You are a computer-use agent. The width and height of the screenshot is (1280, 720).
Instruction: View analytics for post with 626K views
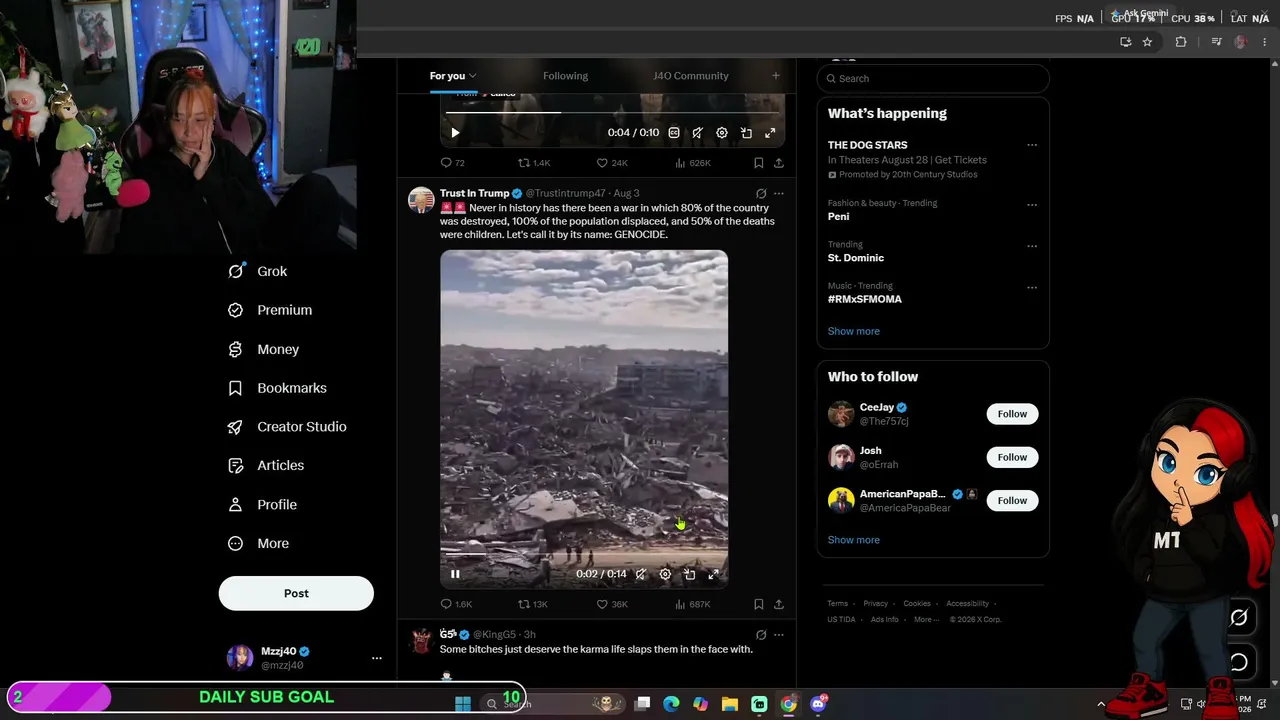pyautogui.click(x=693, y=163)
